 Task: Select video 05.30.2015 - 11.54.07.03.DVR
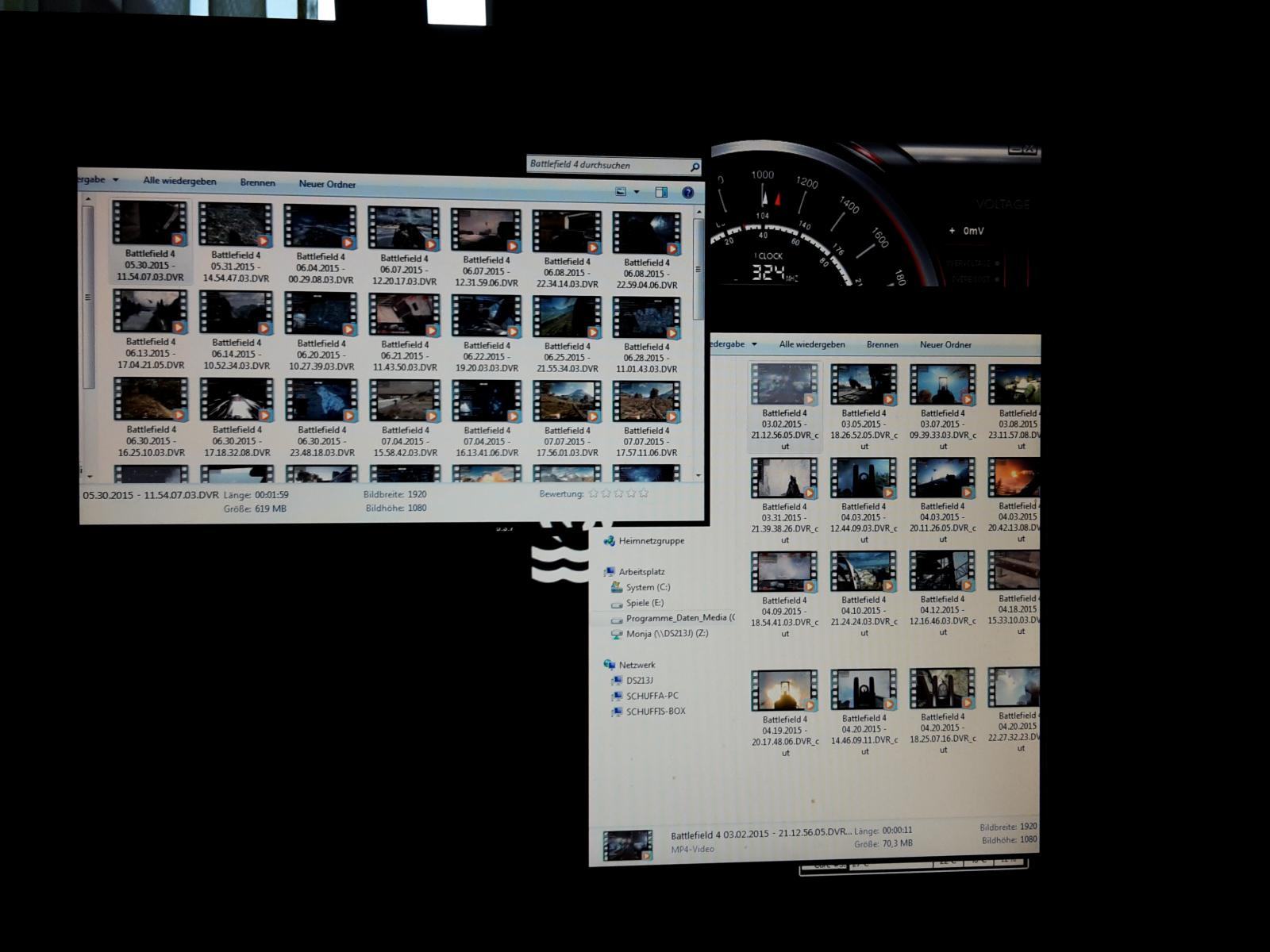[x=150, y=241]
